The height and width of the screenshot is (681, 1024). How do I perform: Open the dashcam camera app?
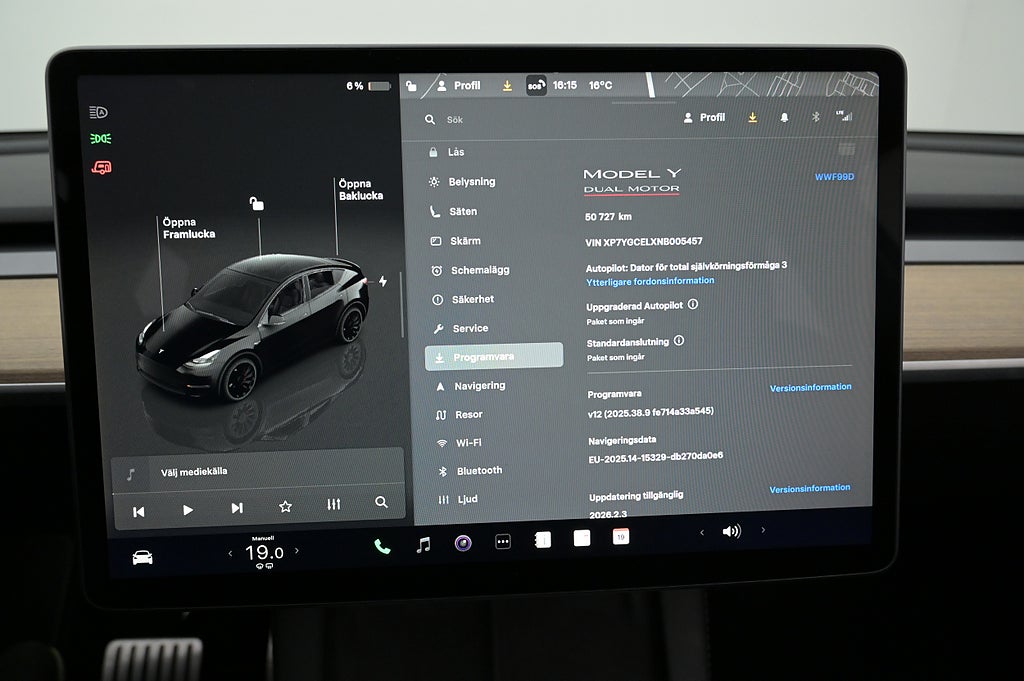tap(463, 543)
